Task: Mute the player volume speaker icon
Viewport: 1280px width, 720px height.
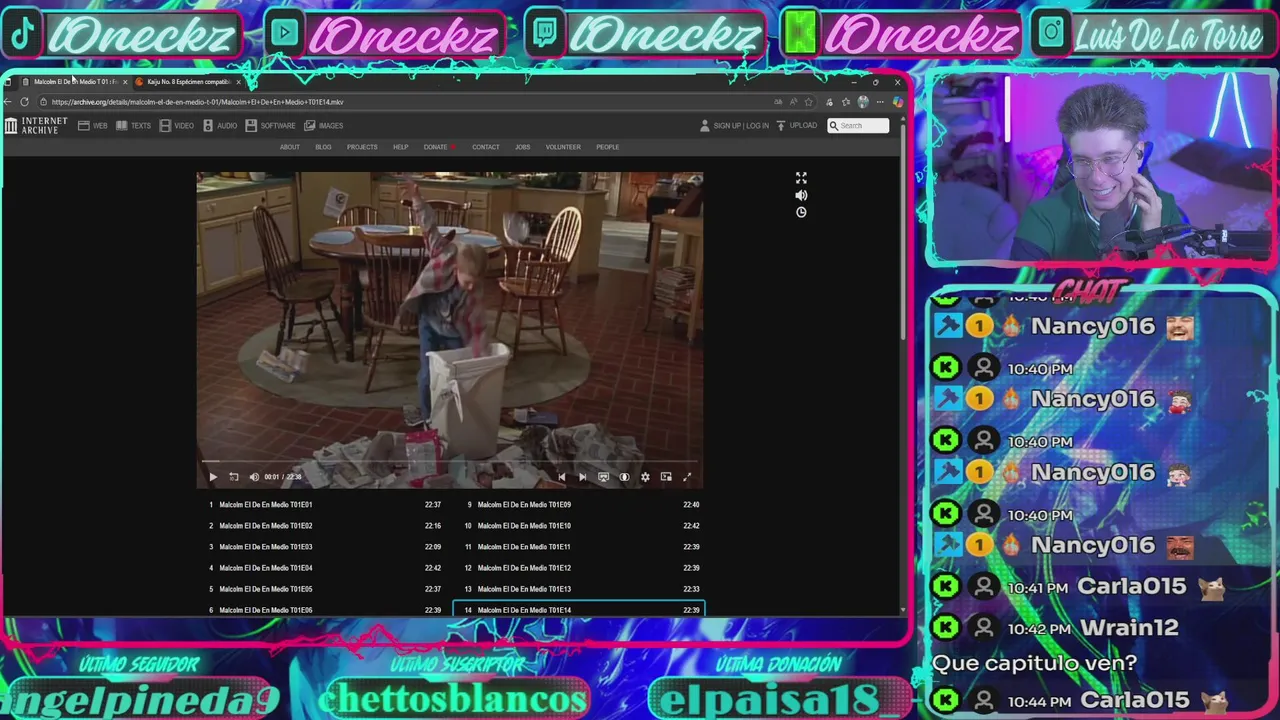Action: 254,477
